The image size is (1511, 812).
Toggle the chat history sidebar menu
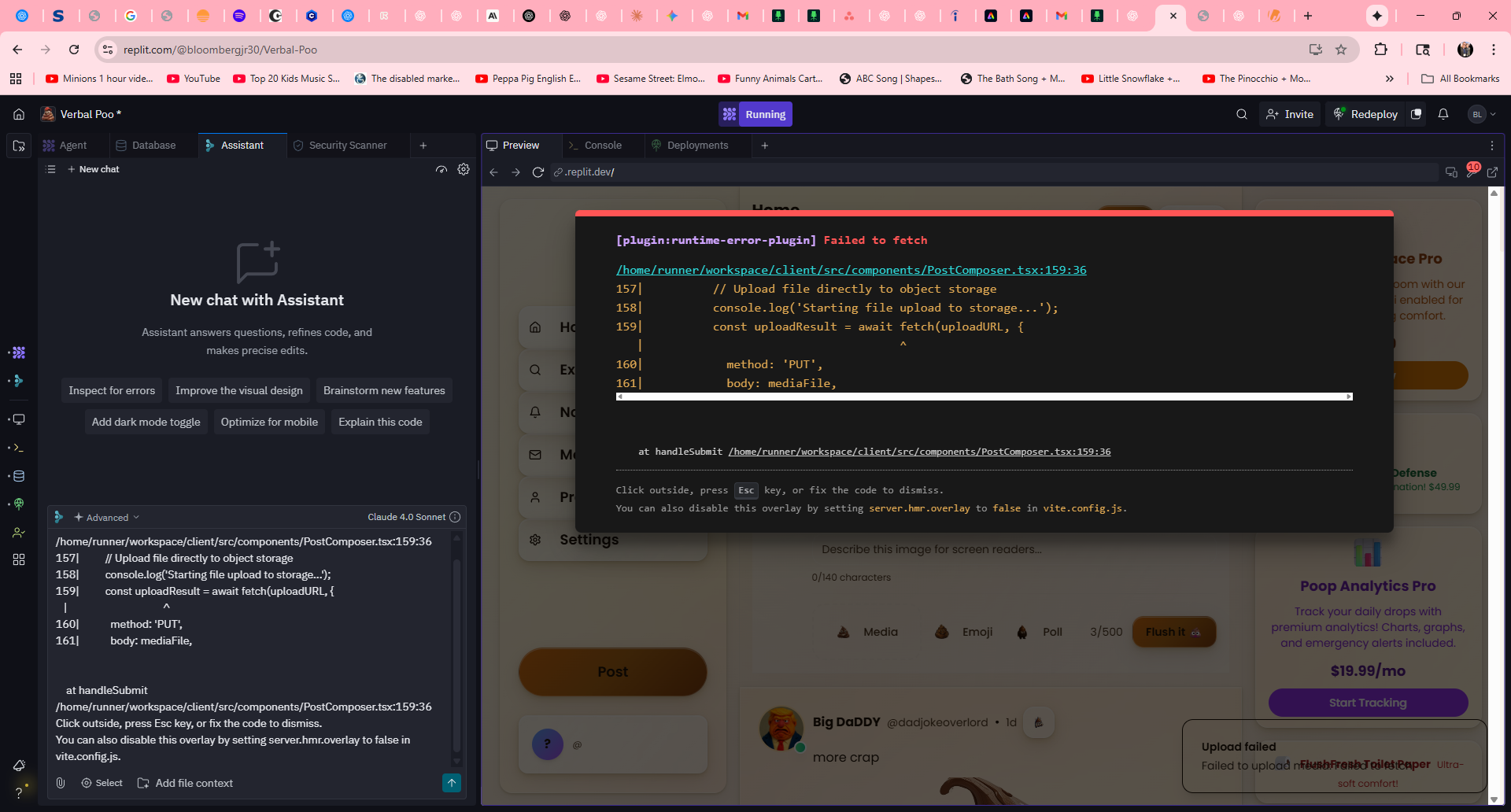51,169
